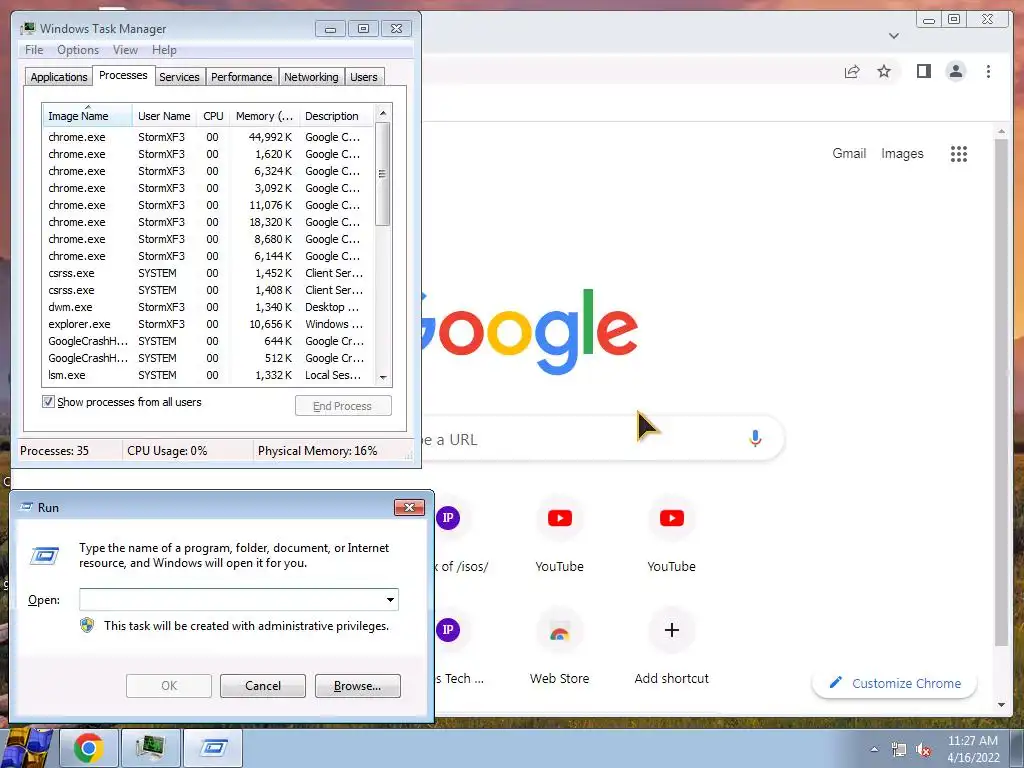Switch to the Users tab

tap(364, 77)
